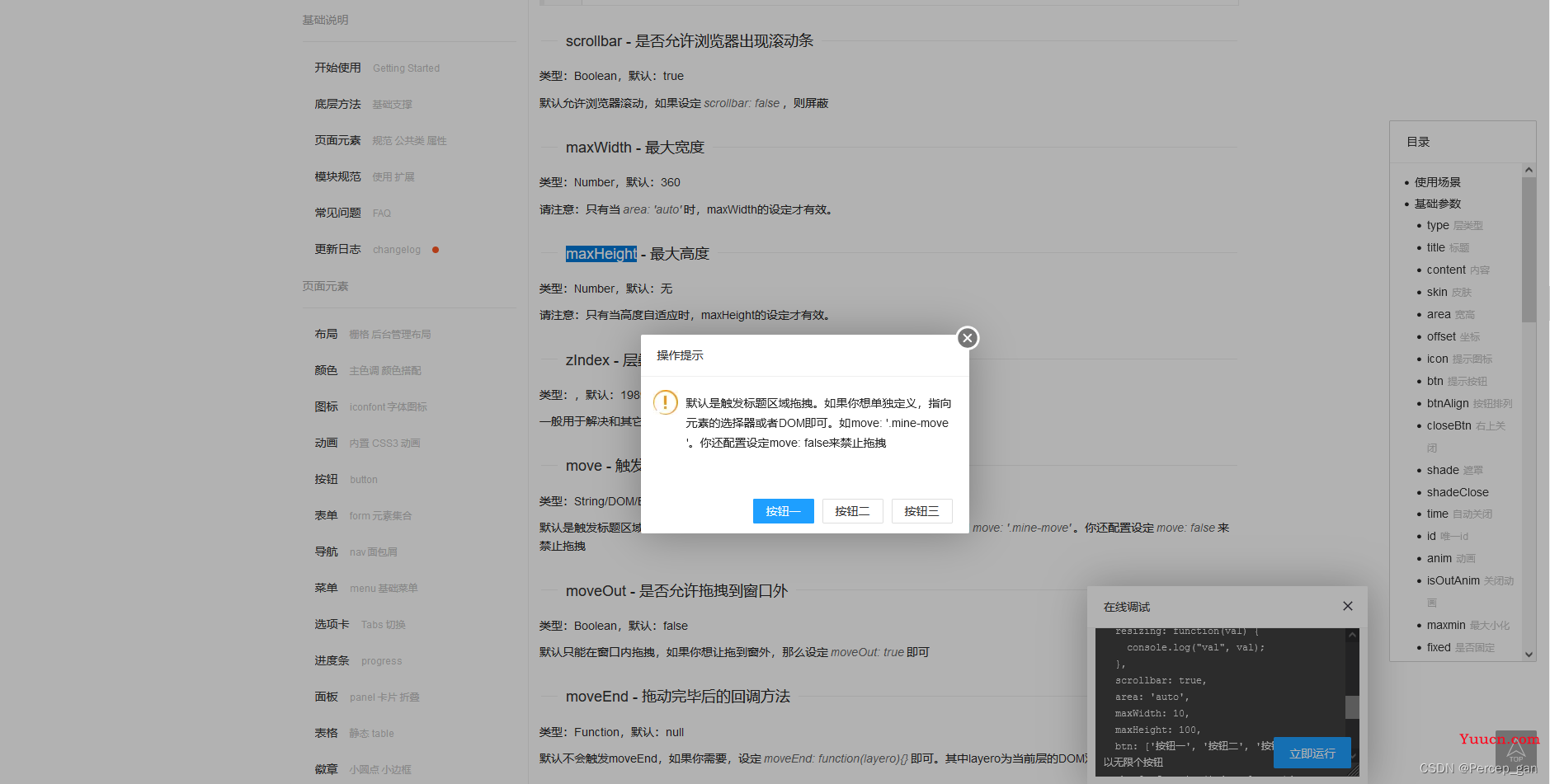This screenshot has width=1550, height=784.
Task: Open 模块规范 使用 扩展 page
Action: pos(365,176)
